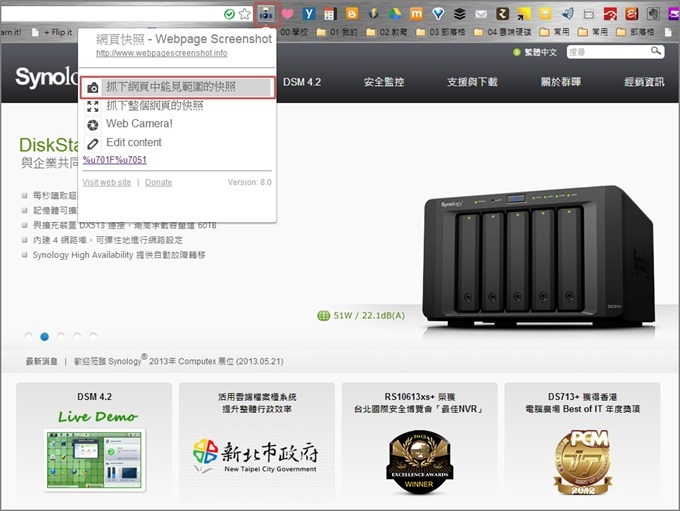This screenshot has height=511, width=680.
Task: Click the colored grid table extension icon
Action: point(330,14)
